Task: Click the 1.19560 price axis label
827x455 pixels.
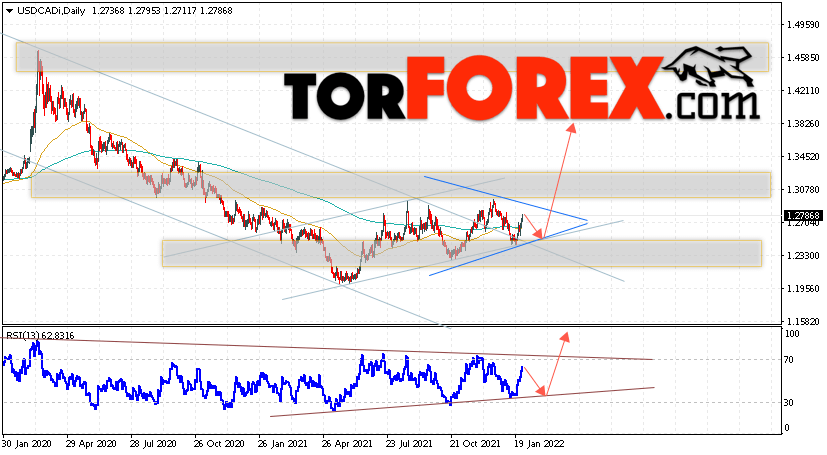Action: click(x=803, y=288)
